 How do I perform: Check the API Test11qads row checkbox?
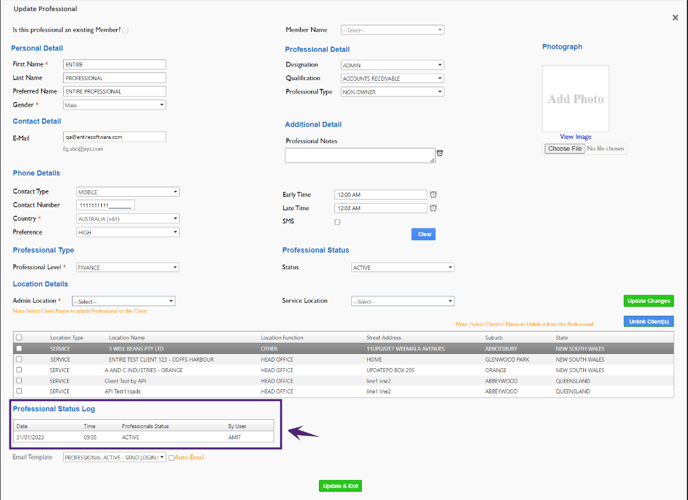[x=19, y=391]
